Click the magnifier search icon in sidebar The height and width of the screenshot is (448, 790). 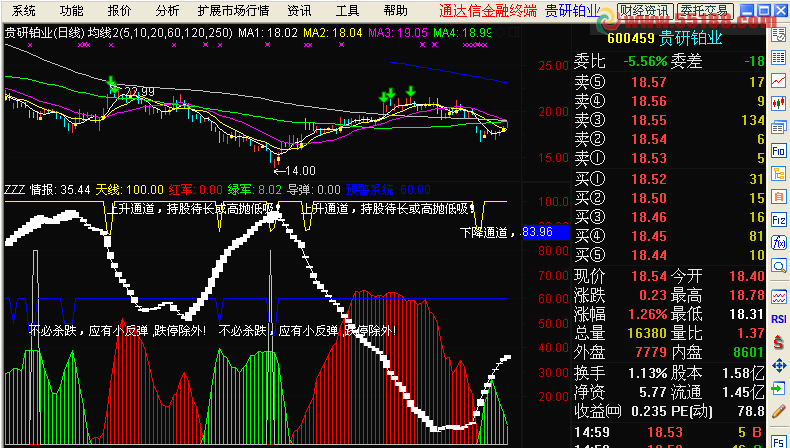pos(779,266)
